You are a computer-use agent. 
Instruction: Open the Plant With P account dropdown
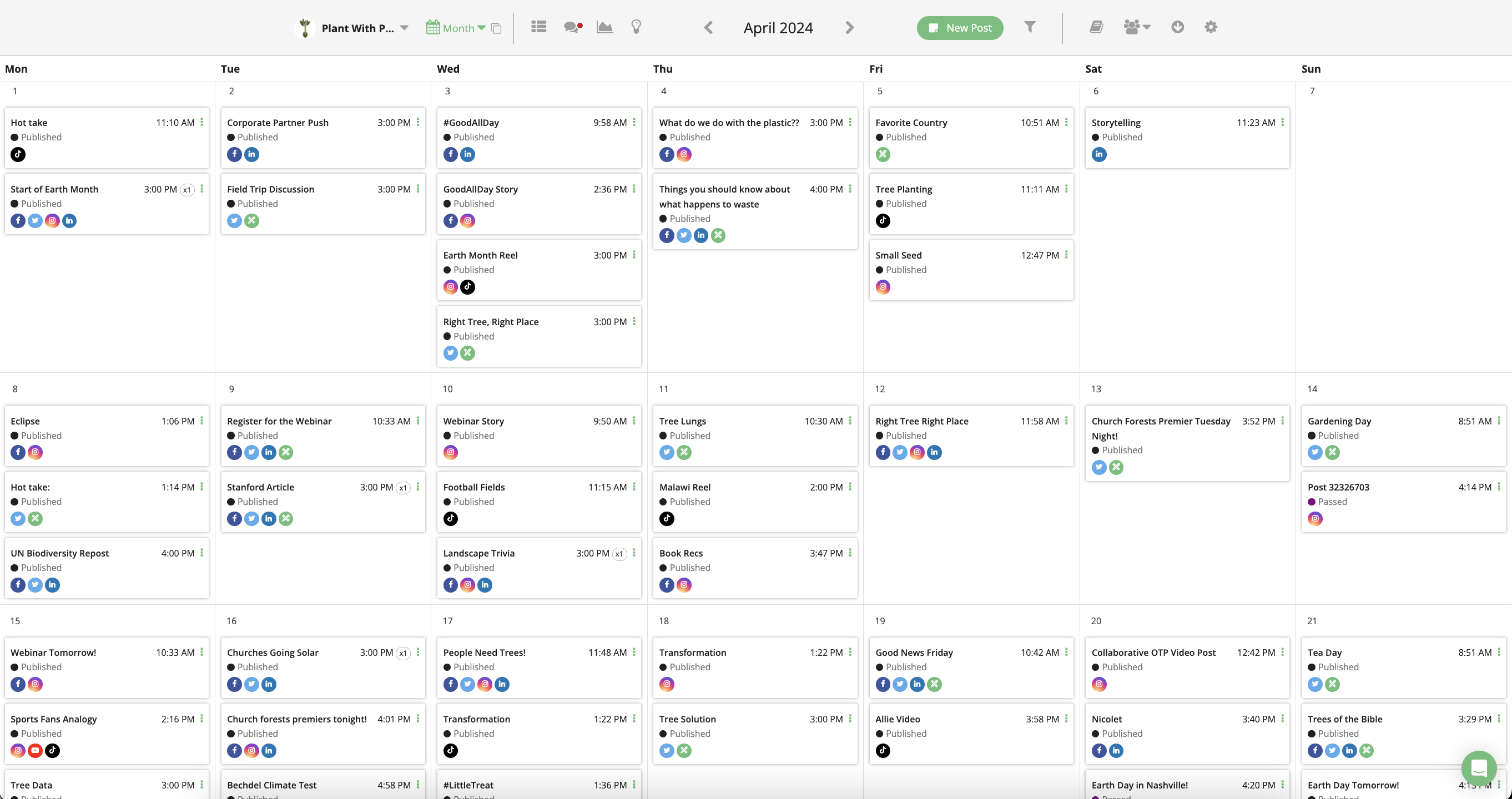click(x=405, y=28)
